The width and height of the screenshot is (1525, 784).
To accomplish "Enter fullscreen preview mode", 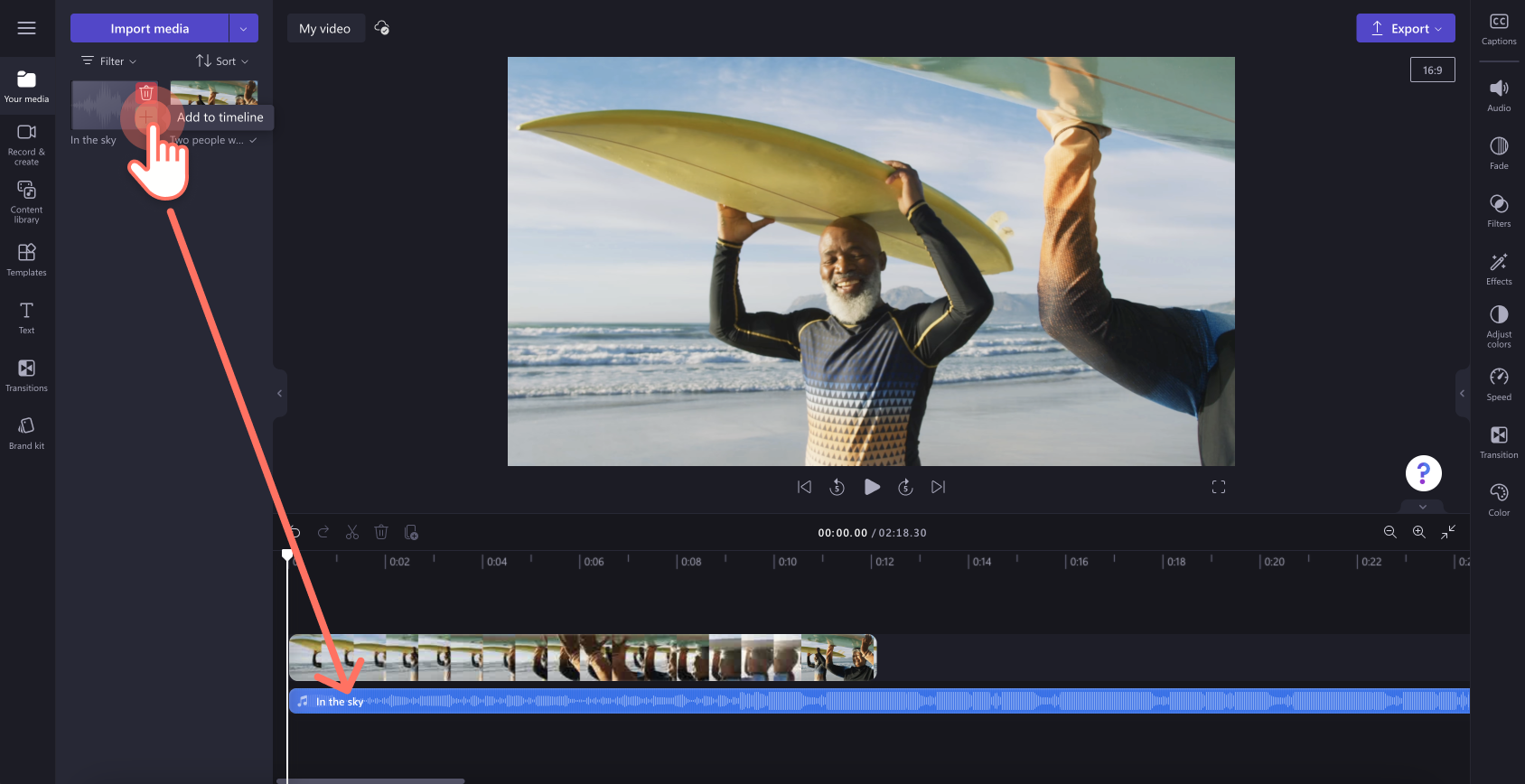I will click(1219, 487).
